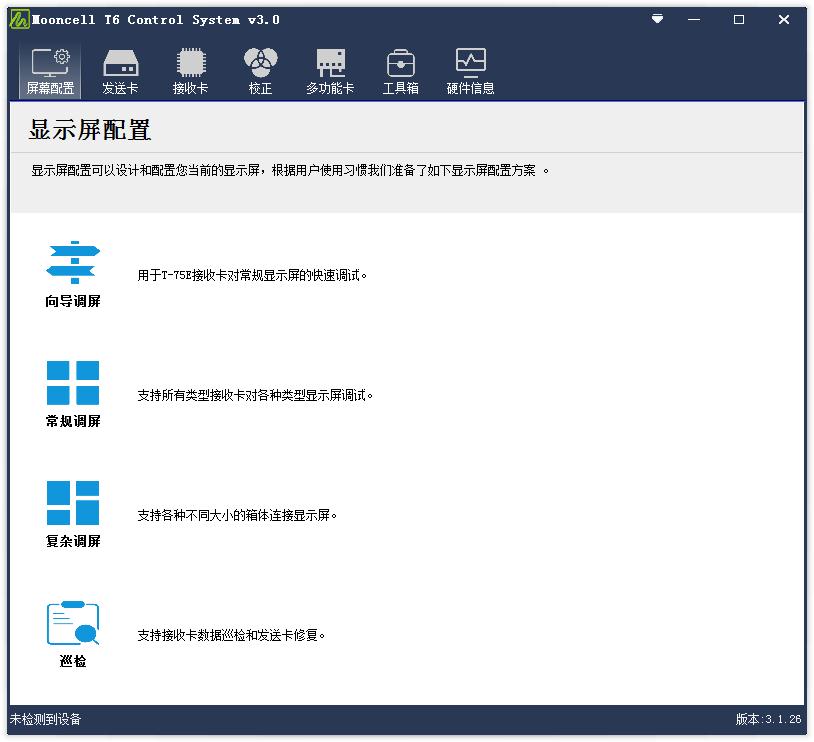The image size is (814, 742).
Task: Click the 版本:3.1.26 version label
Action: (768, 719)
